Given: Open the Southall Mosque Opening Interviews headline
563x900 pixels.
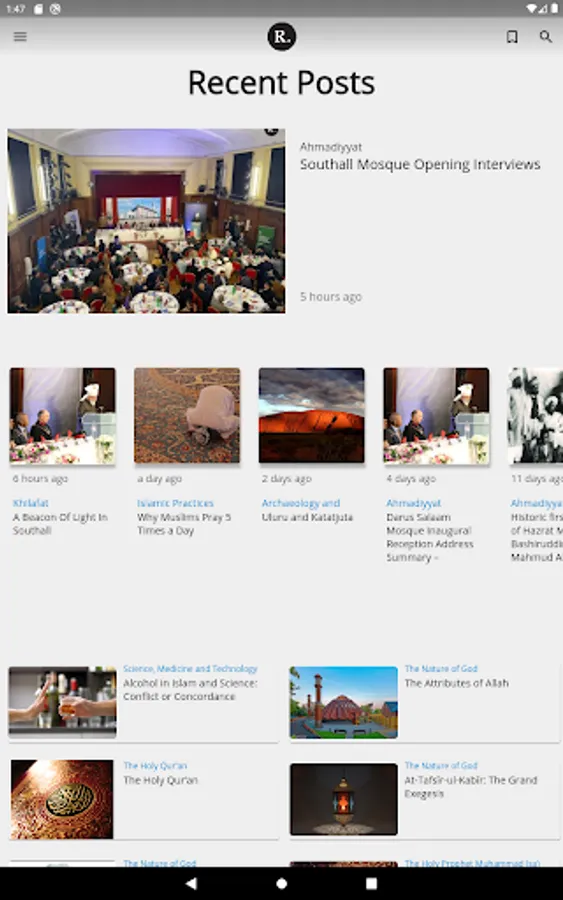Looking at the screenshot, I should pos(420,165).
